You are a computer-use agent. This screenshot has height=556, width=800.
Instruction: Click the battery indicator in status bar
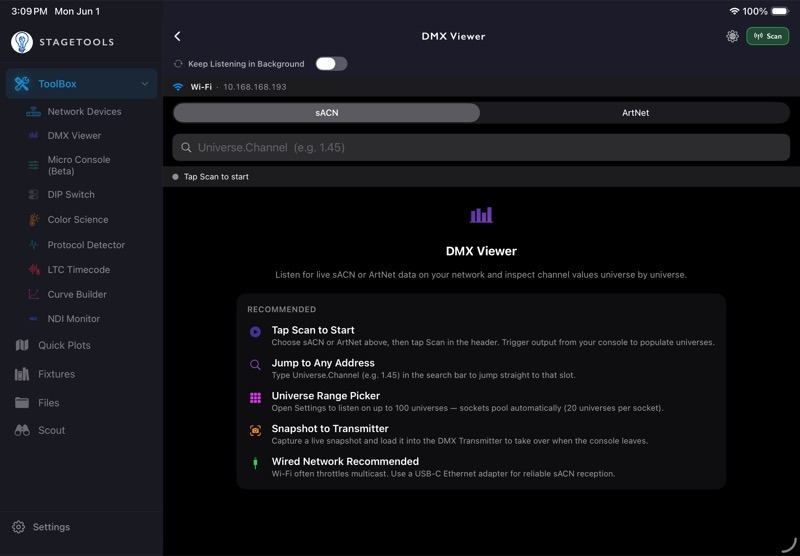coord(780,11)
